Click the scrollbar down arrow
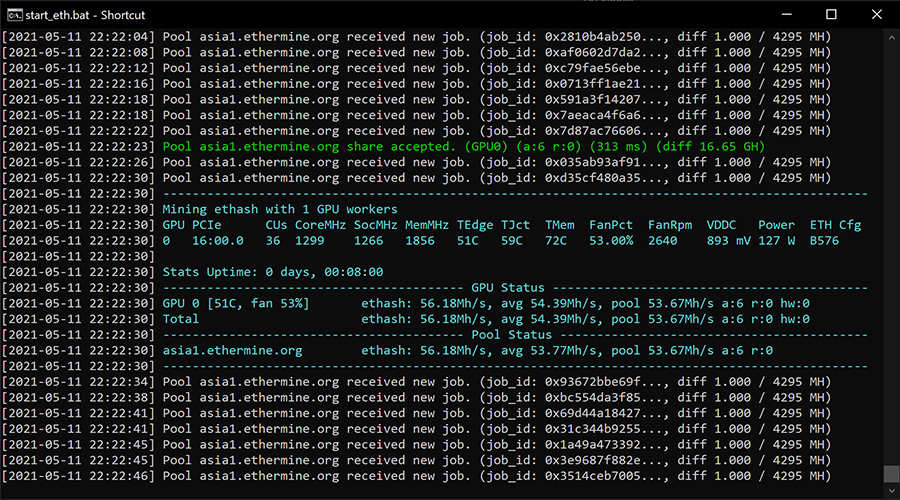 [891, 491]
